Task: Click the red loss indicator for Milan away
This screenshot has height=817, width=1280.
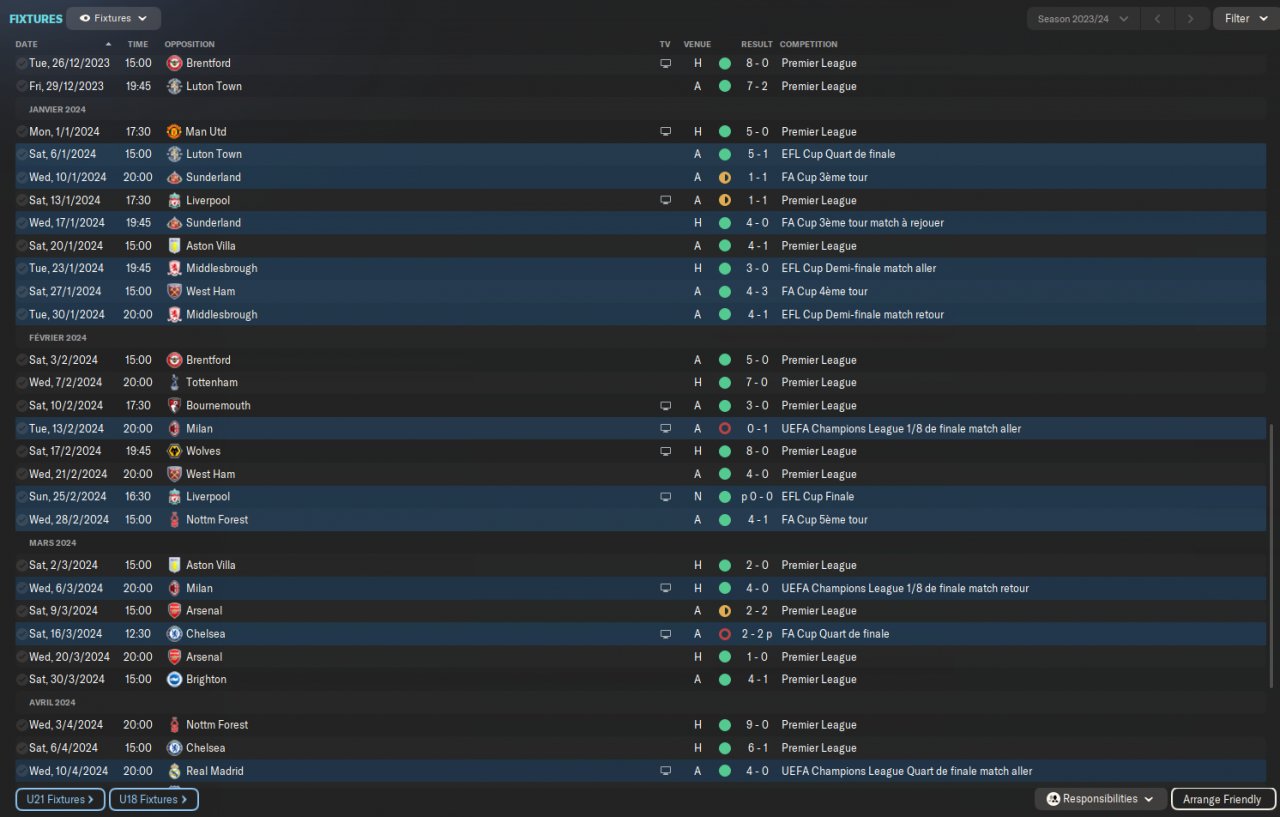Action: point(725,428)
